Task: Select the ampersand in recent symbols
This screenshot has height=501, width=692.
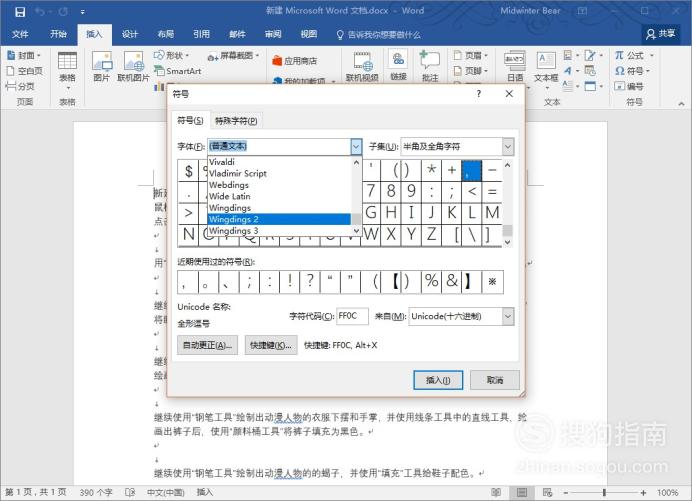Action: coord(451,281)
